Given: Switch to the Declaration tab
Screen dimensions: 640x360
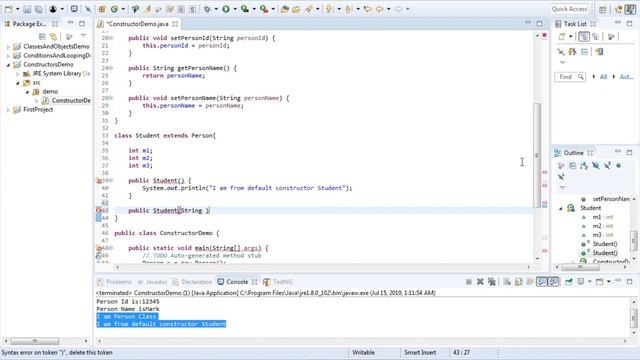Looking at the screenshot, I should (x=192, y=282).
